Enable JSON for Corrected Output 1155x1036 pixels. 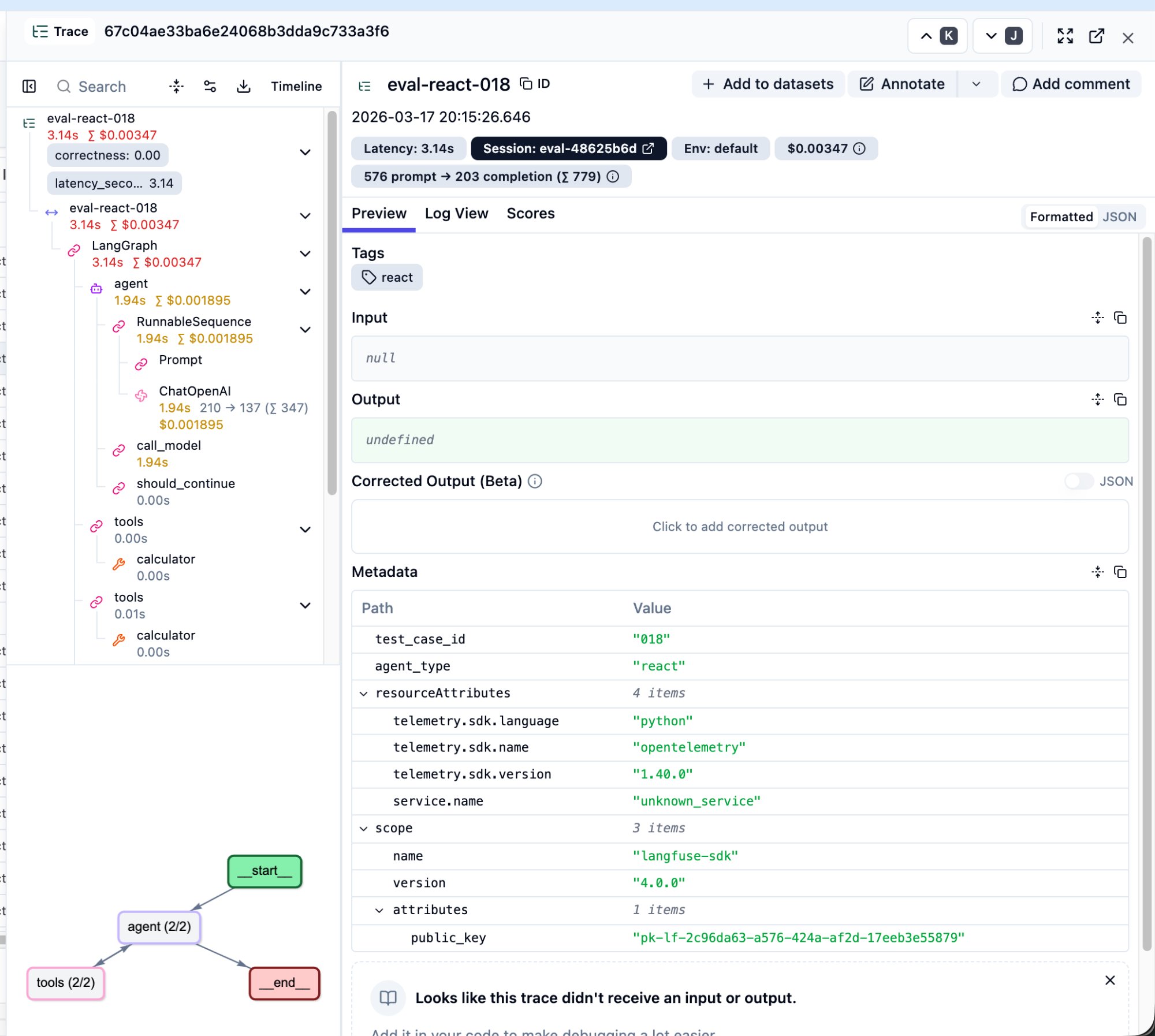pos(1079,481)
